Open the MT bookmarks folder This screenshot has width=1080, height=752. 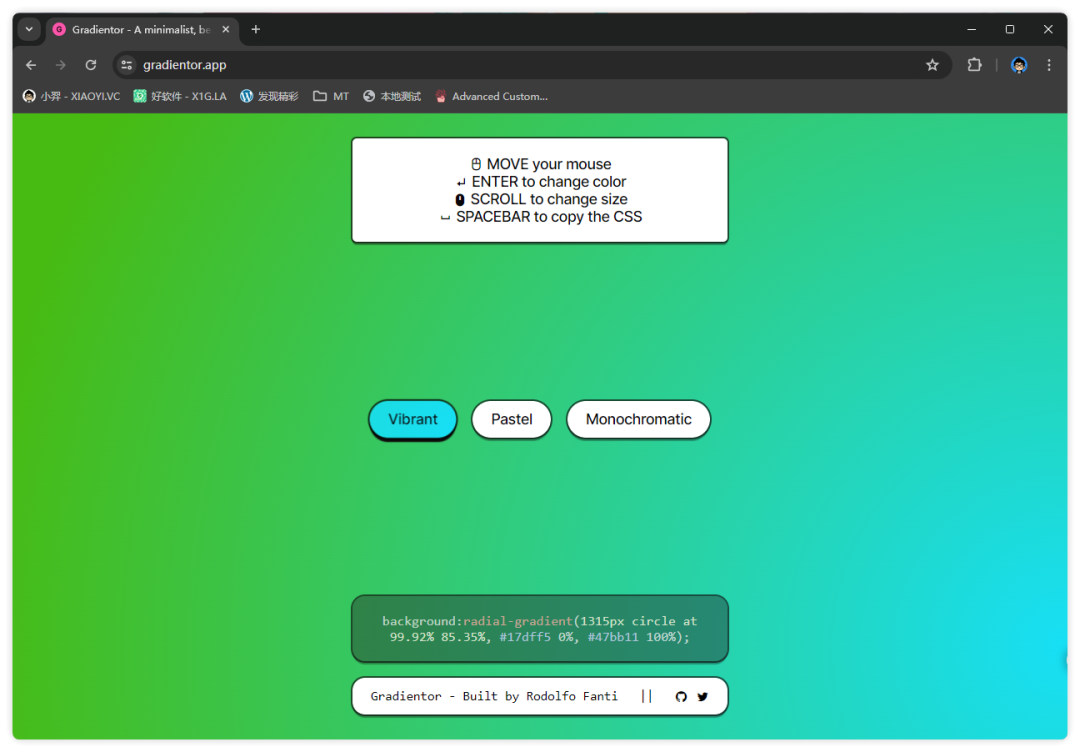331,97
